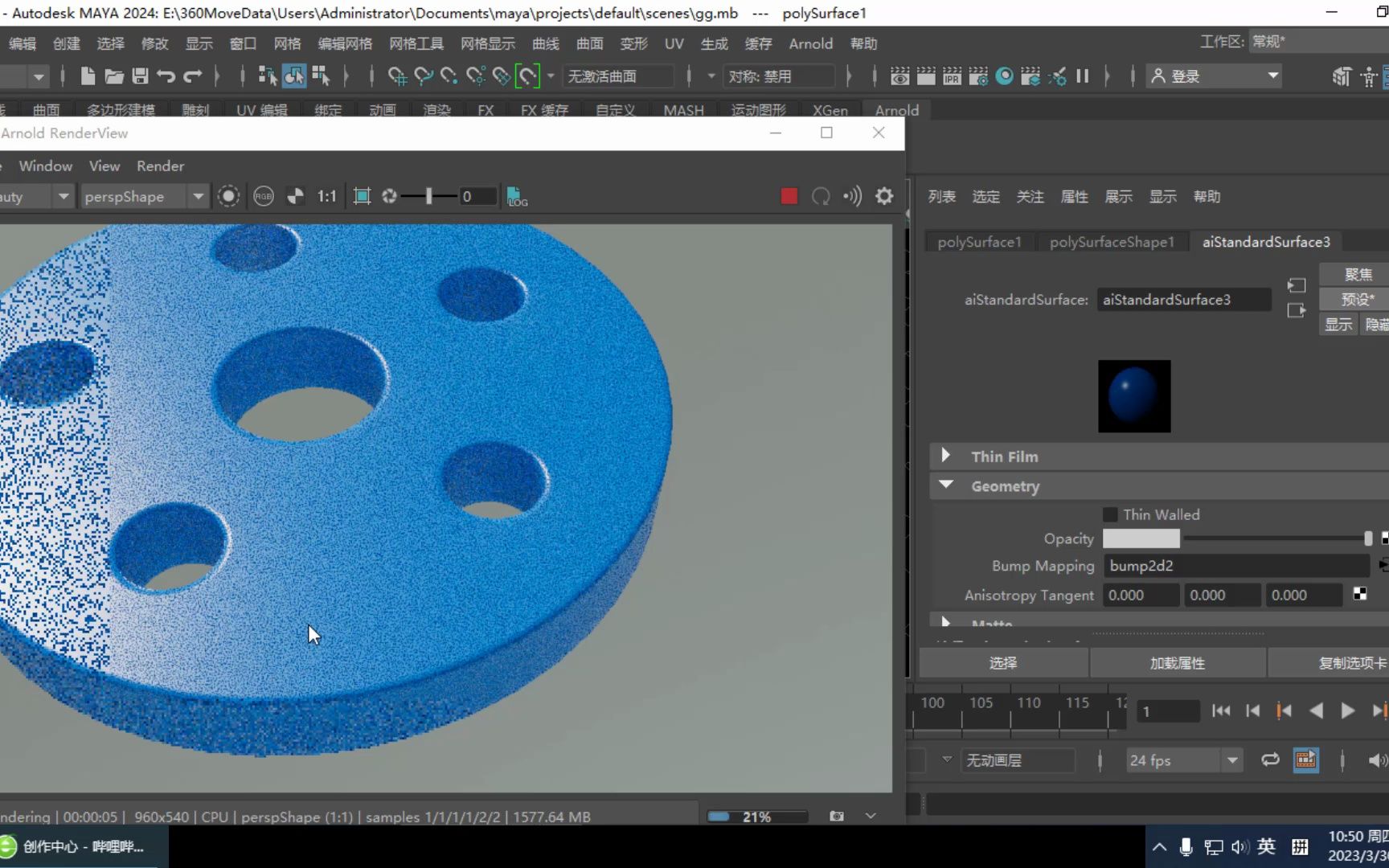Click the RenderView audio/broadcast icon

pos(852,196)
